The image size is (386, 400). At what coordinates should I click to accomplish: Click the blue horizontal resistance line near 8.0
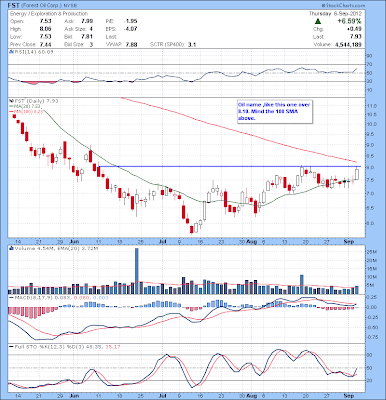(x=230, y=166)
